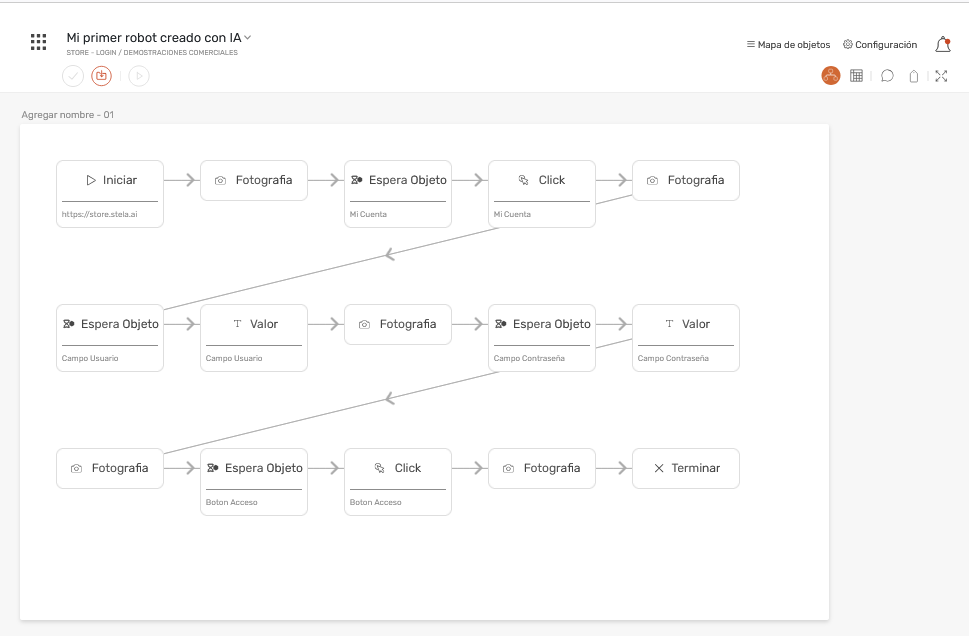This screenshot has width=969, height=636.
Task: Click the orange save/download robot icon
Action: click(x=101, y=75)
